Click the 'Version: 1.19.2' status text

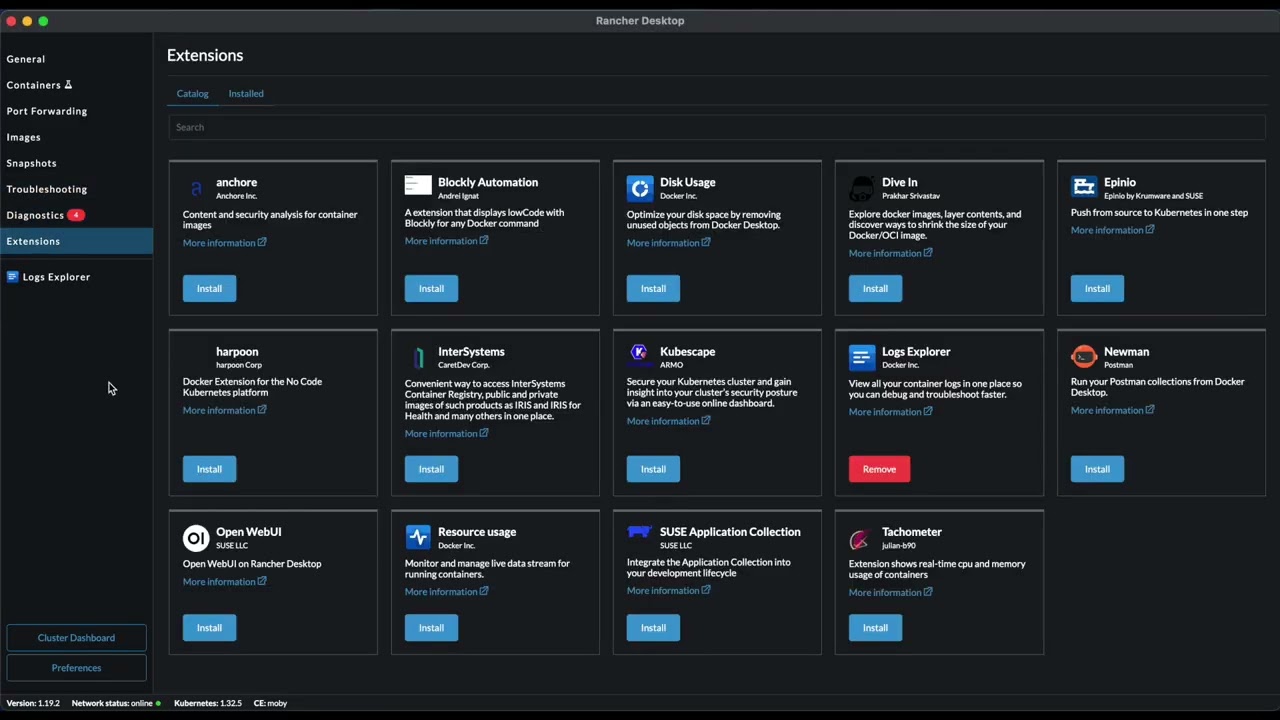tap(33, 703)
